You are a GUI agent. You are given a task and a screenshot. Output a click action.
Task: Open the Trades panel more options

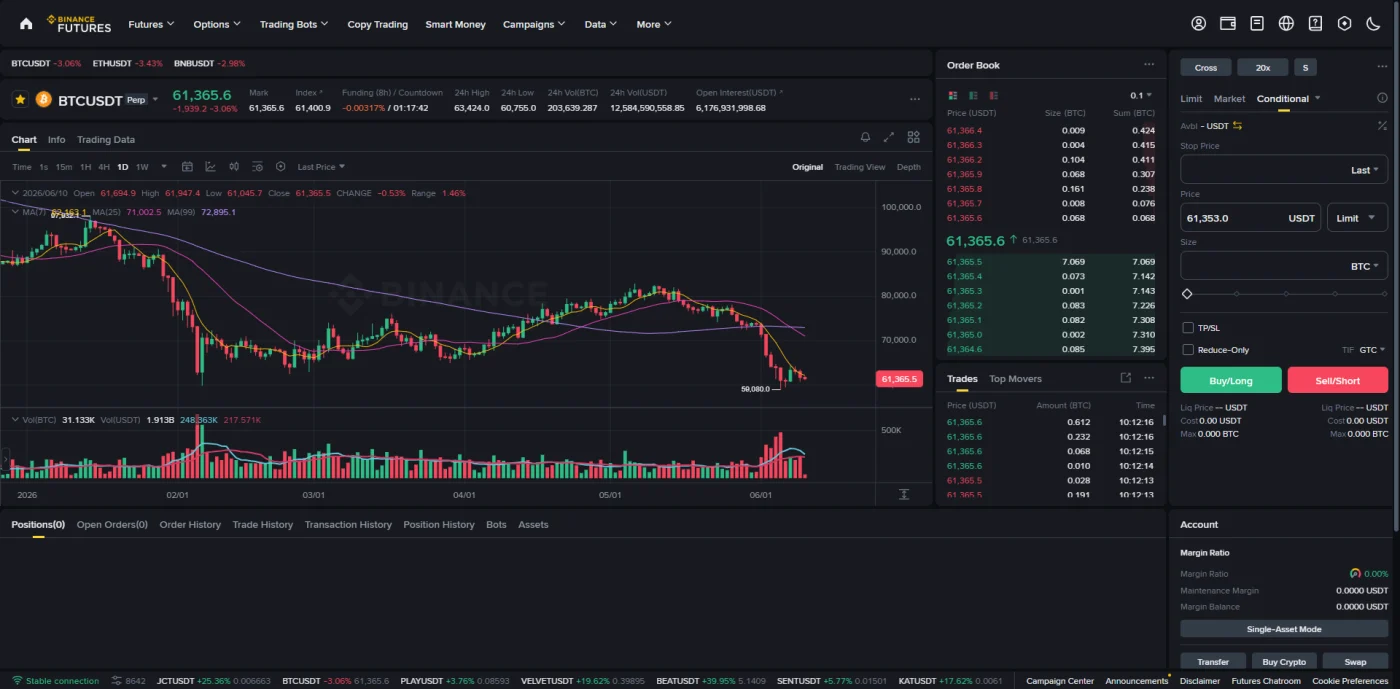pyautogui.click(x=1149, y=378)
